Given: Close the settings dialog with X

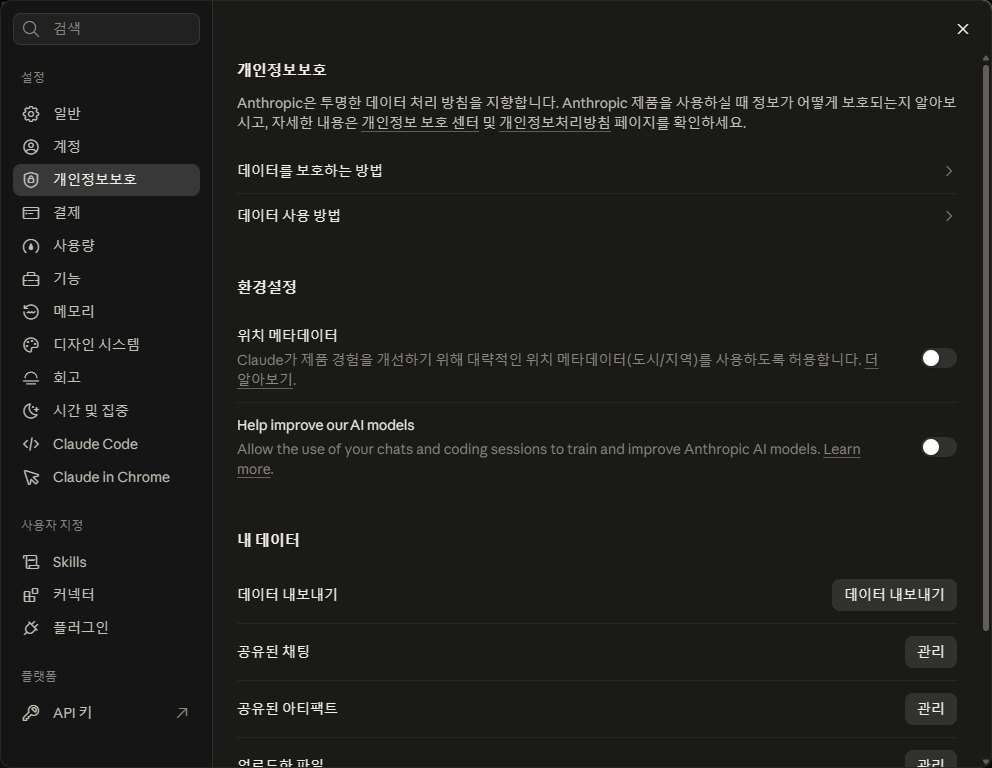Looking at the screenshot, I should click(x=962, y=29).
